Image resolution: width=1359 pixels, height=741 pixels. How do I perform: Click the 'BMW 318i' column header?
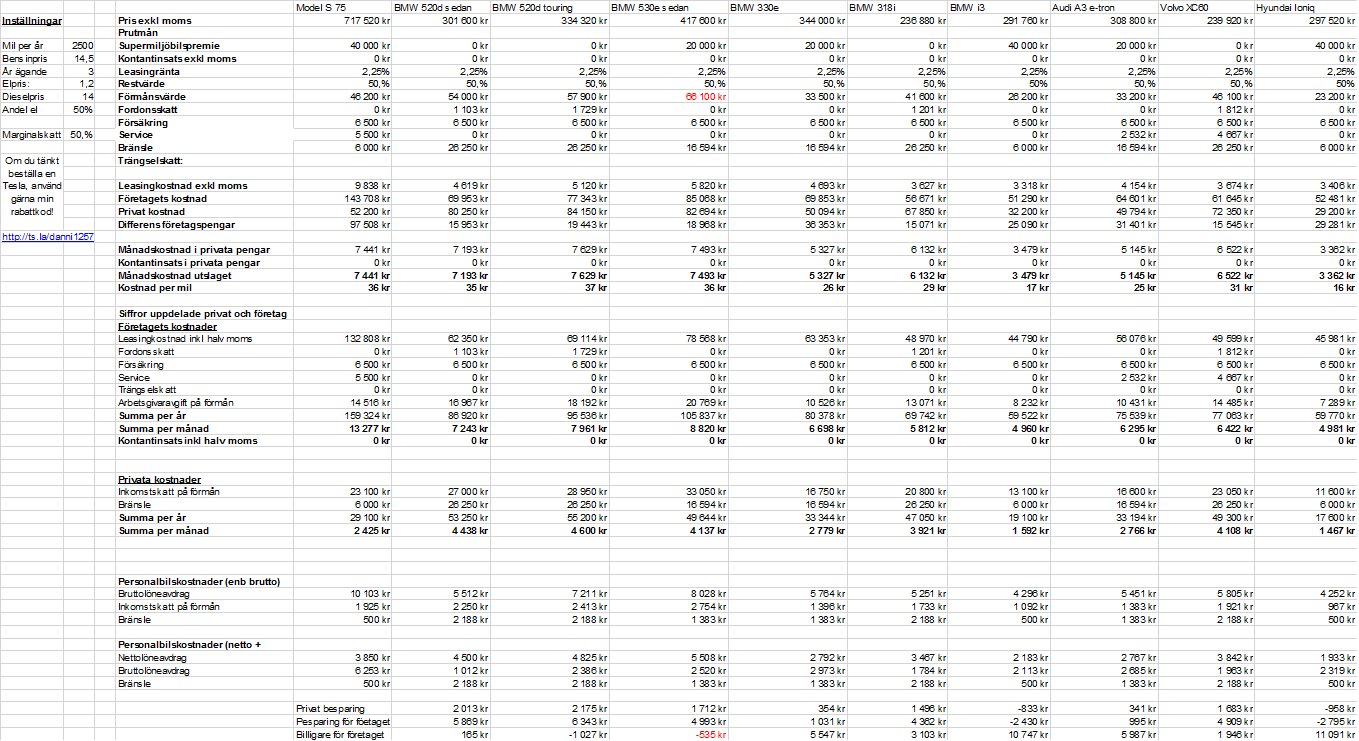tap(872, 7)
